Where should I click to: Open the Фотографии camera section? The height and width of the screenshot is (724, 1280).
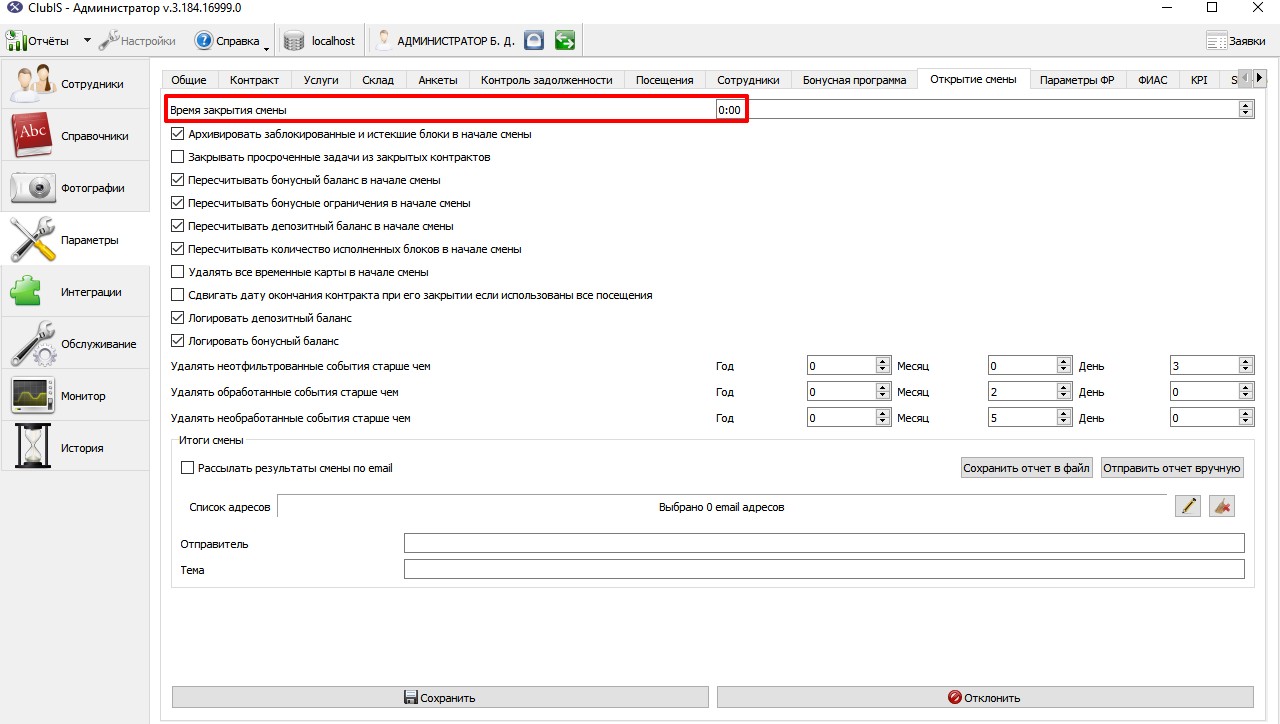point(75,188)
